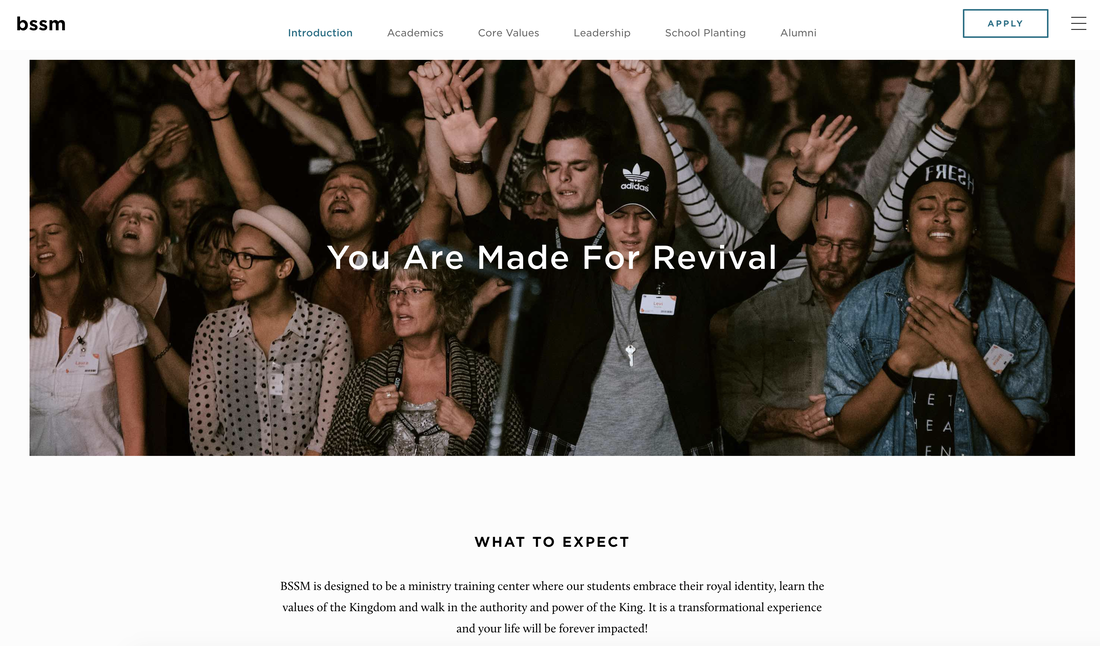Click the WHAT TO EXPECT heading
The height and width of the screenshot is (646, 1100).
[x=552, y=542]
